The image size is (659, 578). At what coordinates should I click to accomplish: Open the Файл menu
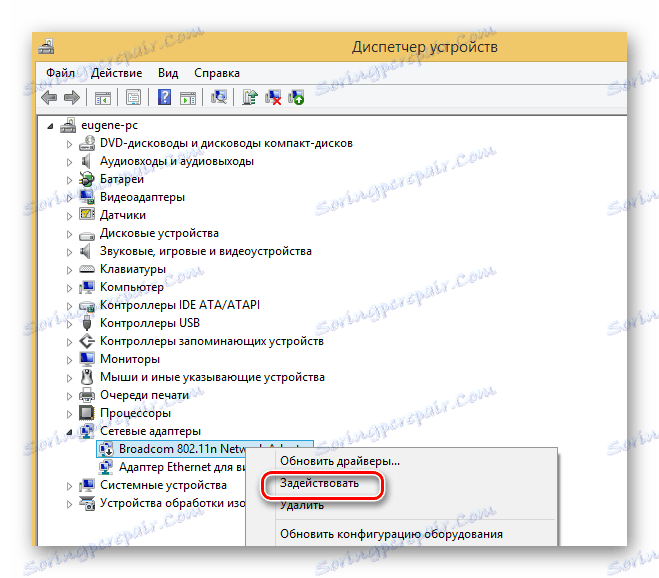point(60,73)
